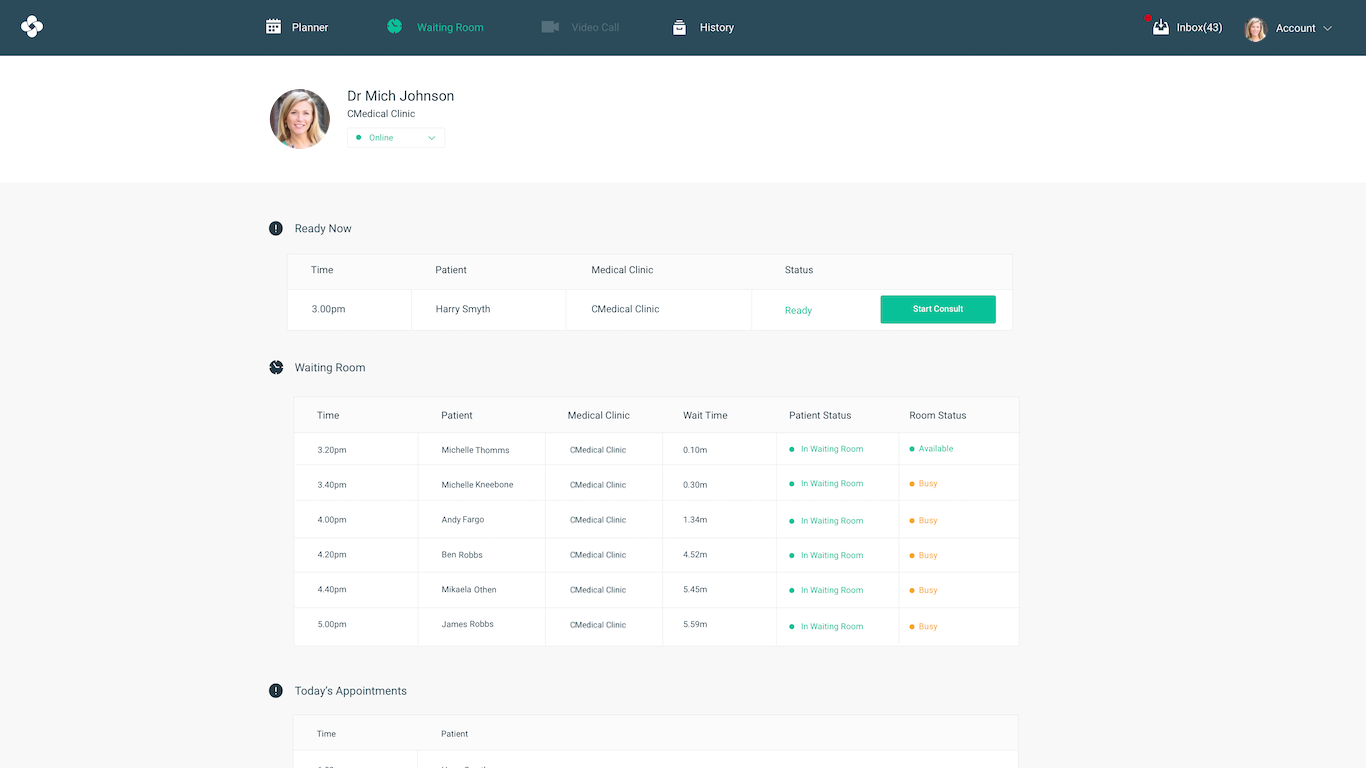Click the account avatar in header

[x=1255, y=28]
